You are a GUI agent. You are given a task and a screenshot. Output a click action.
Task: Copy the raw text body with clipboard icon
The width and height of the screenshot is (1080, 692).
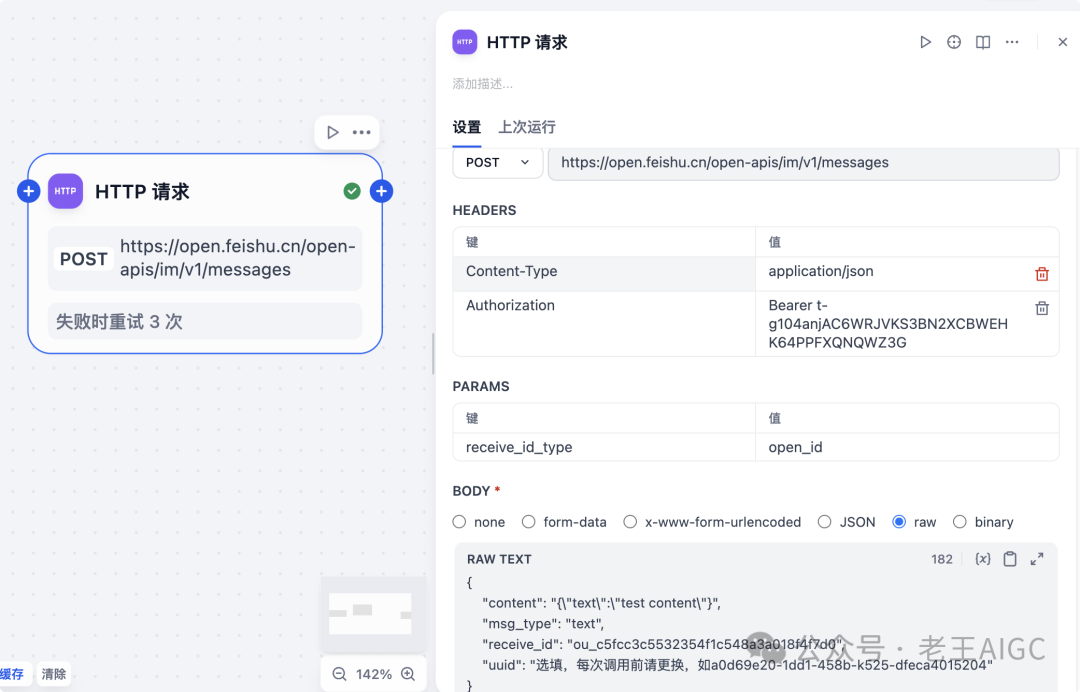pos(1010,559)
